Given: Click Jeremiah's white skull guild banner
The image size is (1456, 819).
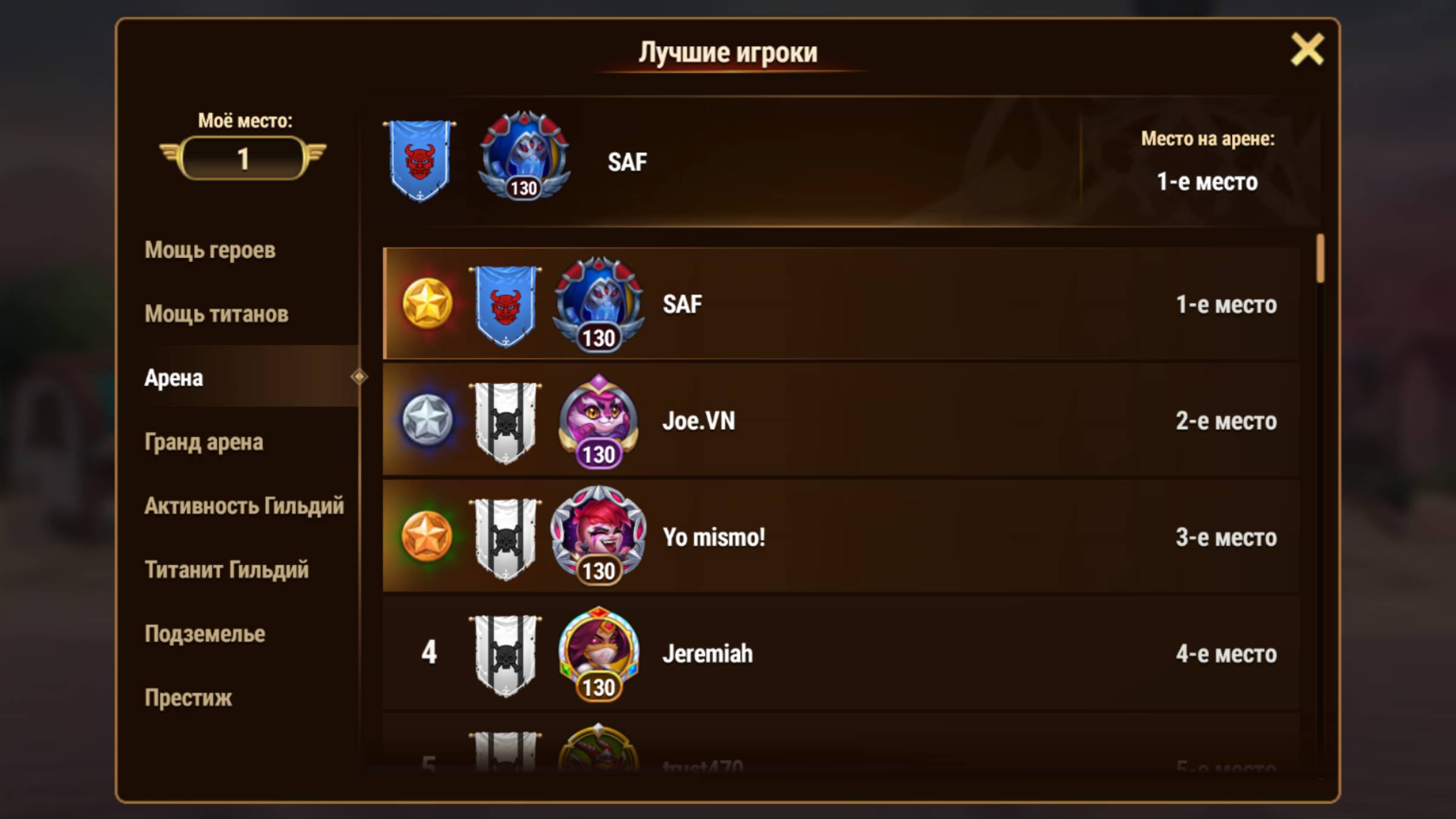Looking at the screenshot, I should click(x=505, y=656).
